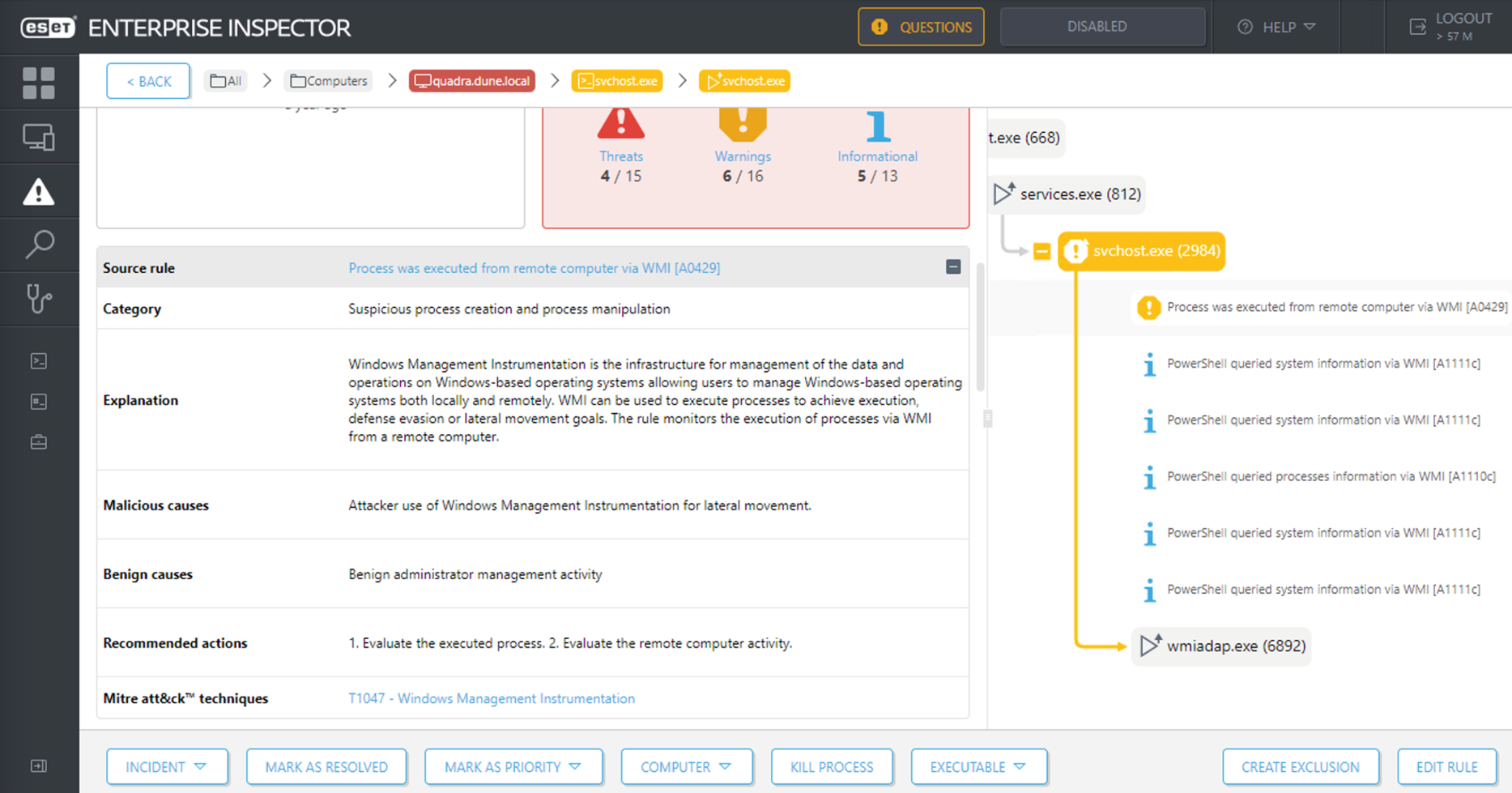Screen dimensions: 1512x793
Task: Open the INCIDENT dropdown
Action: tap(167, 767)
